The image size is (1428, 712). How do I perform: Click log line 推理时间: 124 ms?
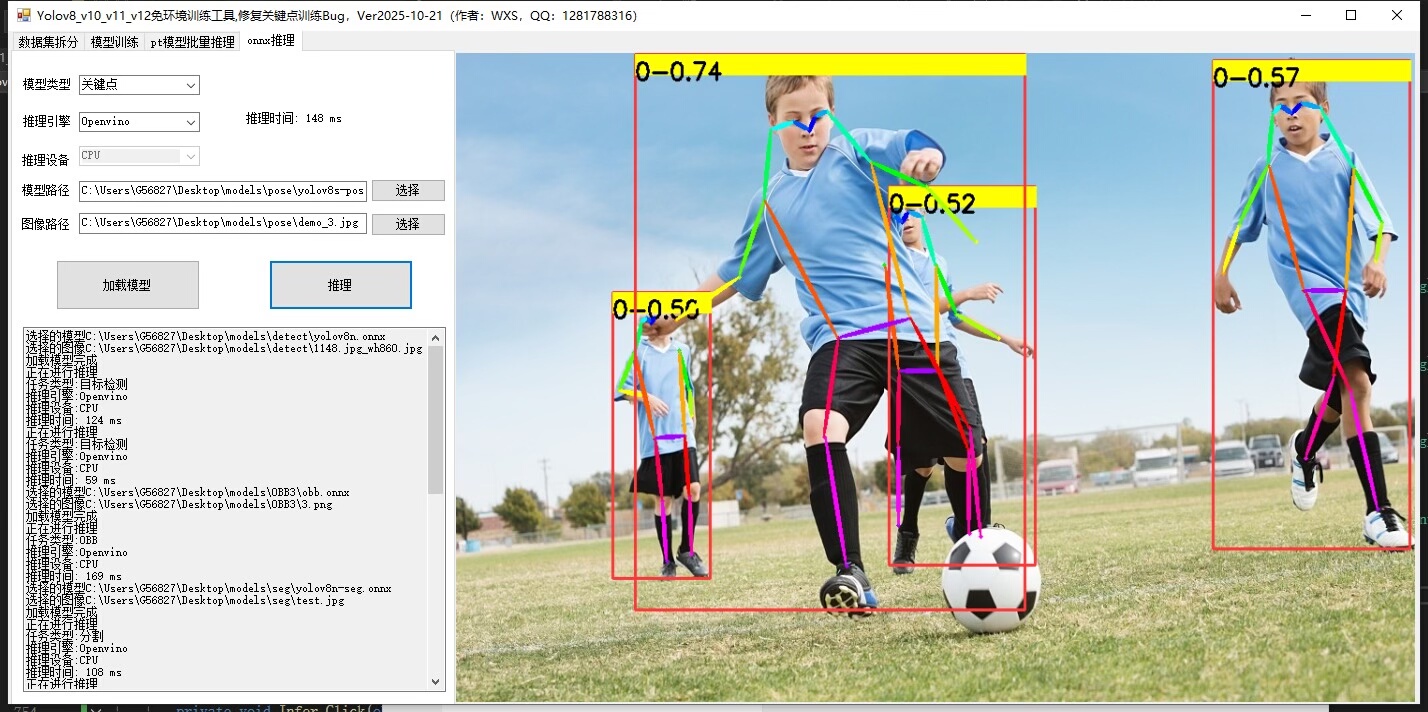pos(74,421)
